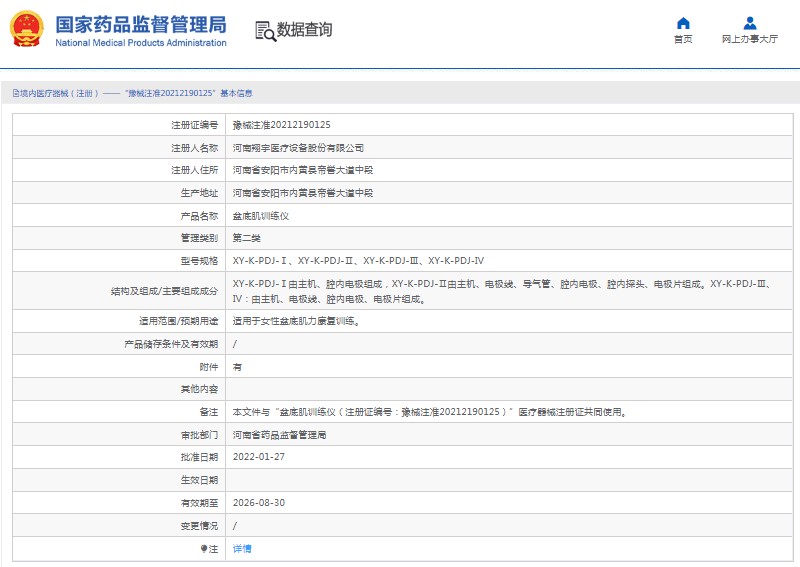Click 生产地址 address value
Screen dimensions: 800x567
[x=303, y=193]
